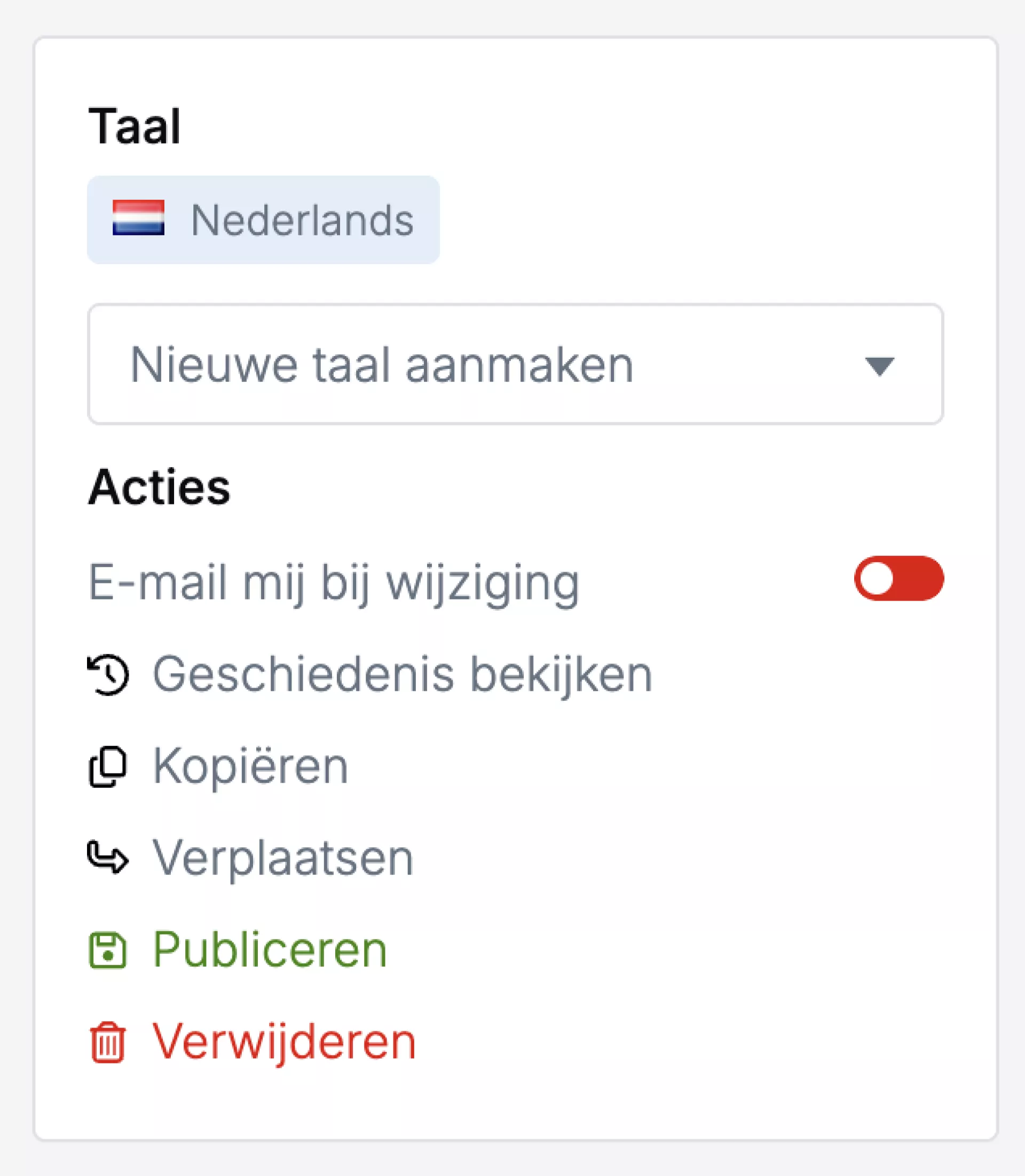This screenshot has height=1176, width=1025.
Task: Click the 'Acties' section heading
Action: (x=159, y=487)
